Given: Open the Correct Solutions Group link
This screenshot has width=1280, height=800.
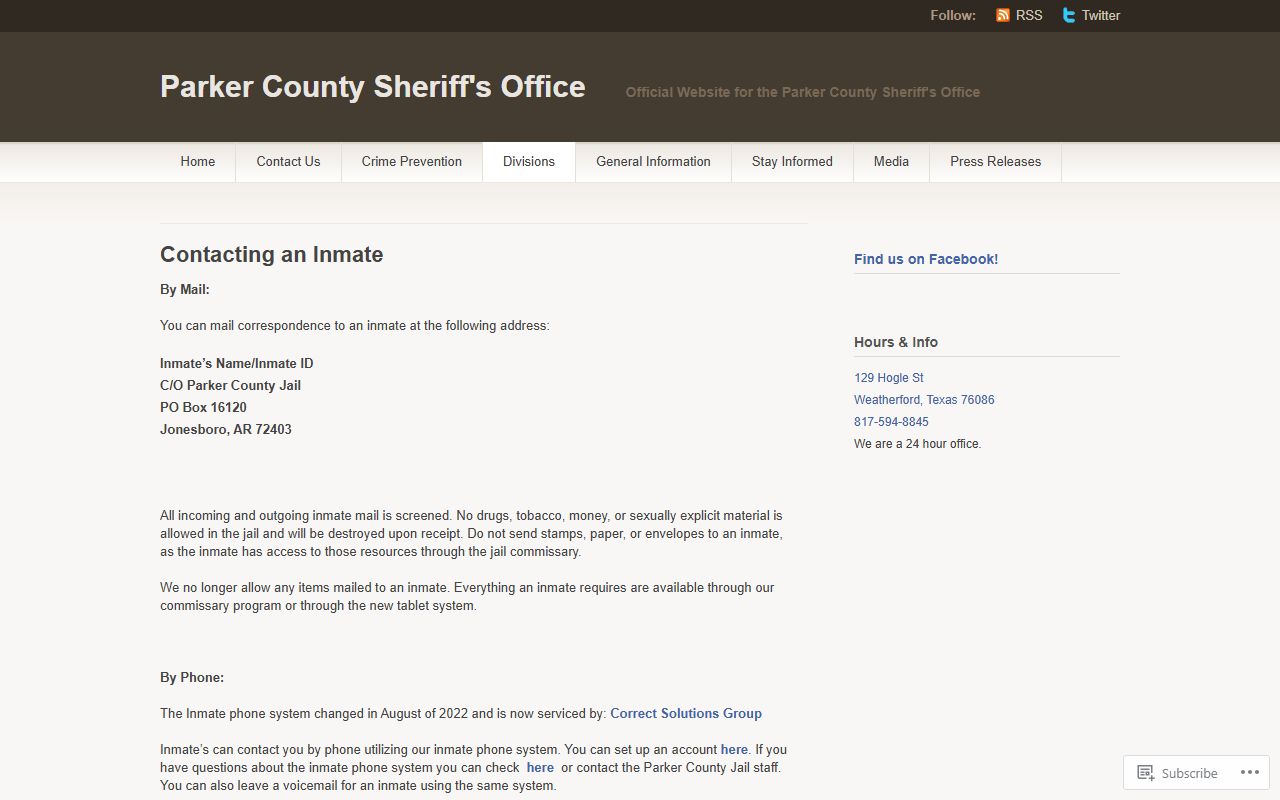Looking at the screenshot, I should pyautogui.click(x=686, y=714).
